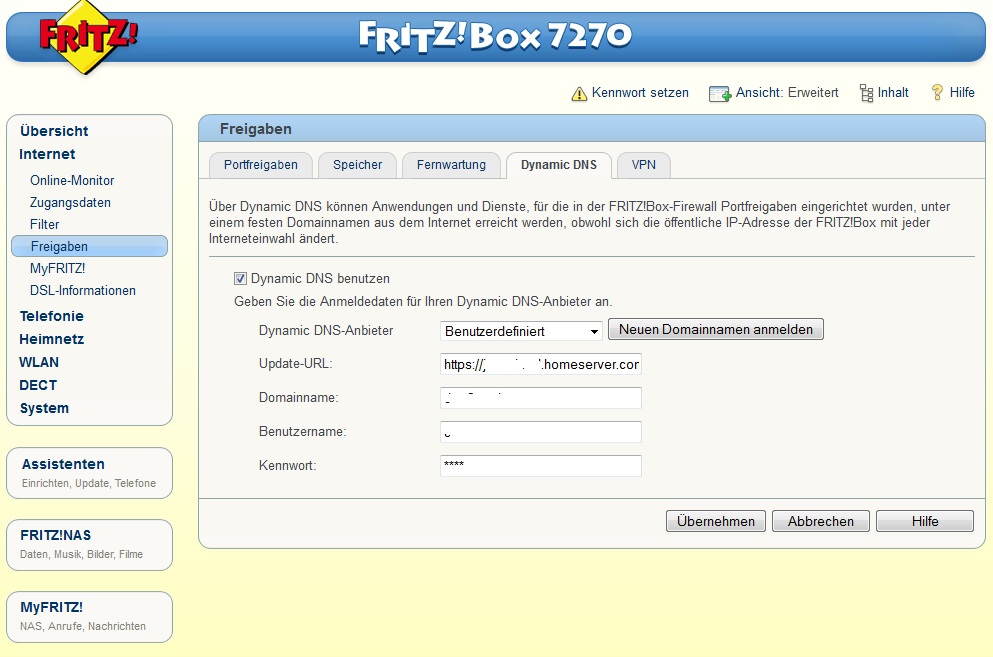Click into the Kennwort password field
Image resolution: width=993 pixels, height=657 pixels.
point(540,466)
